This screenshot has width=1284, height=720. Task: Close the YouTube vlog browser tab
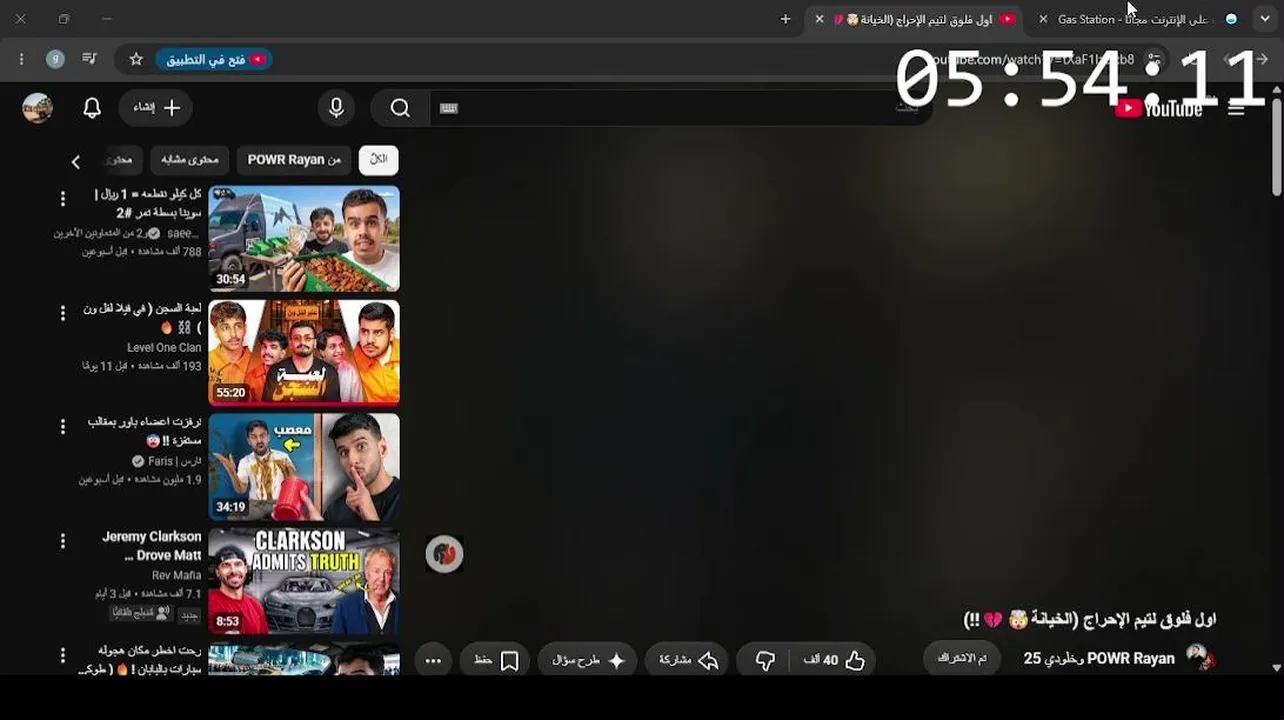click(820, 19)
